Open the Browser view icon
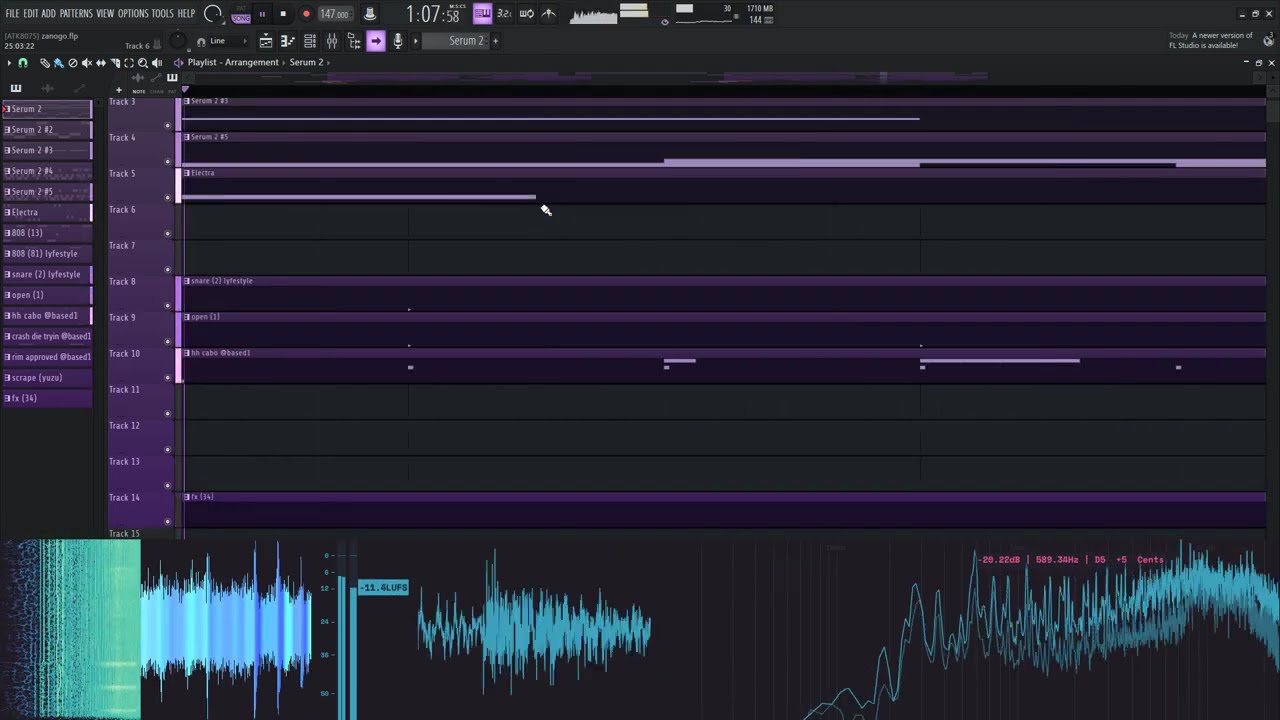This screenshot has height=720, width=1280. 354,41
